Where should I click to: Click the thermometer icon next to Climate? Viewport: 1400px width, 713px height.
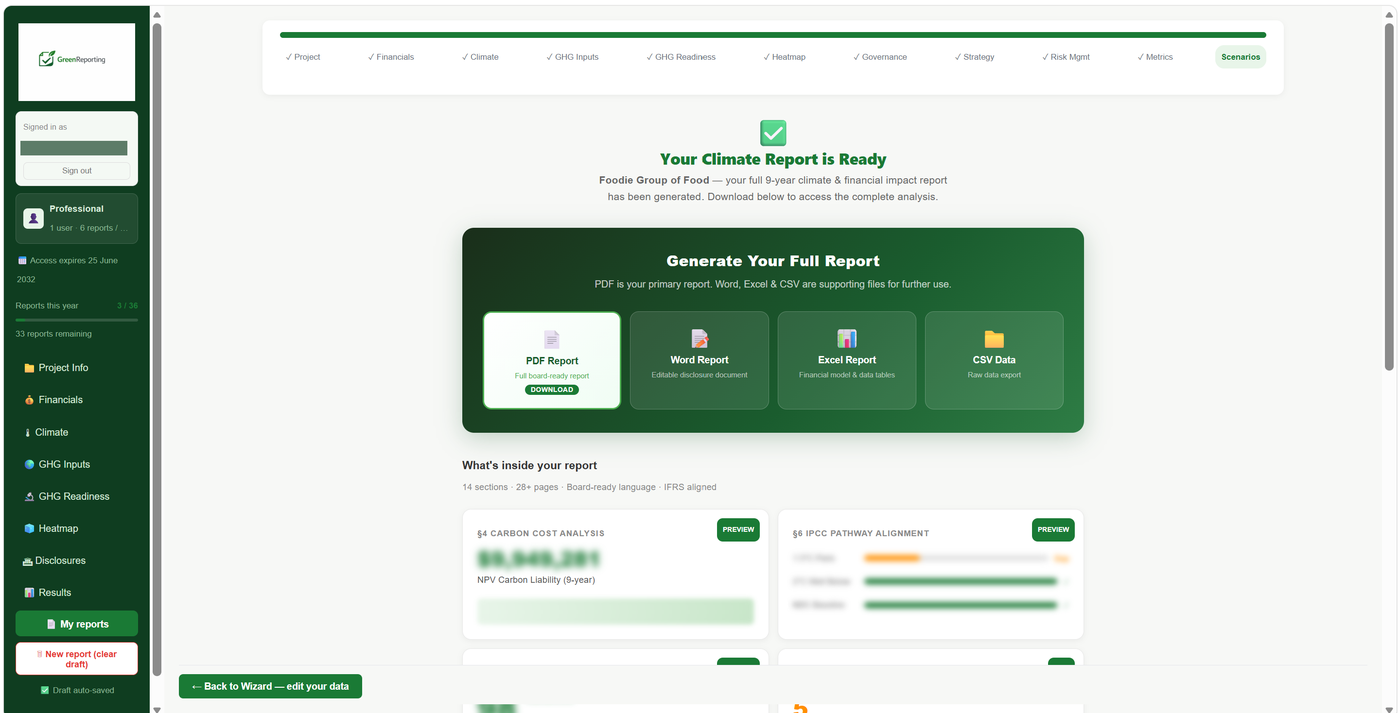(28, 433)
